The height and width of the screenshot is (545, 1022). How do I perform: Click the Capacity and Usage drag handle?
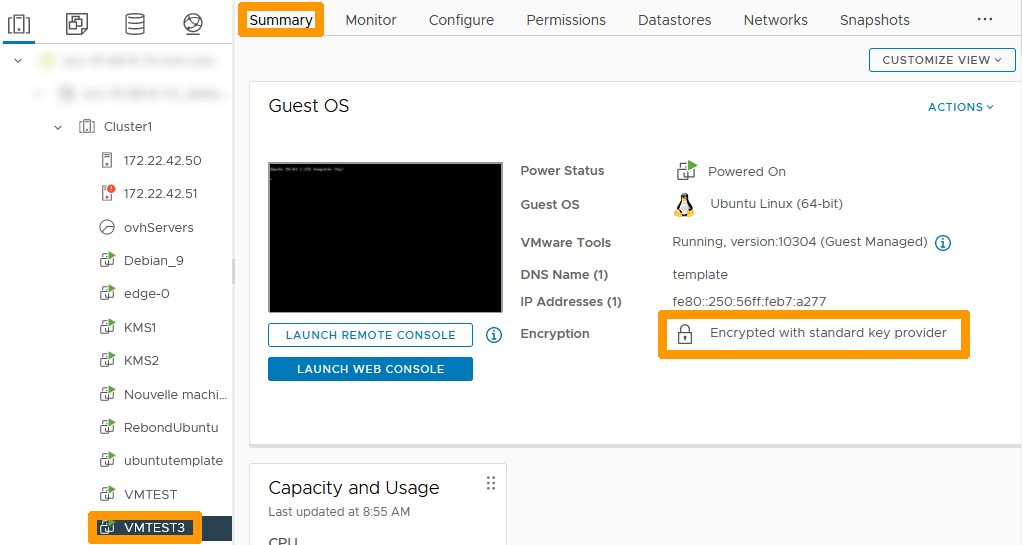pyautogui.click(x=491, y=483)
